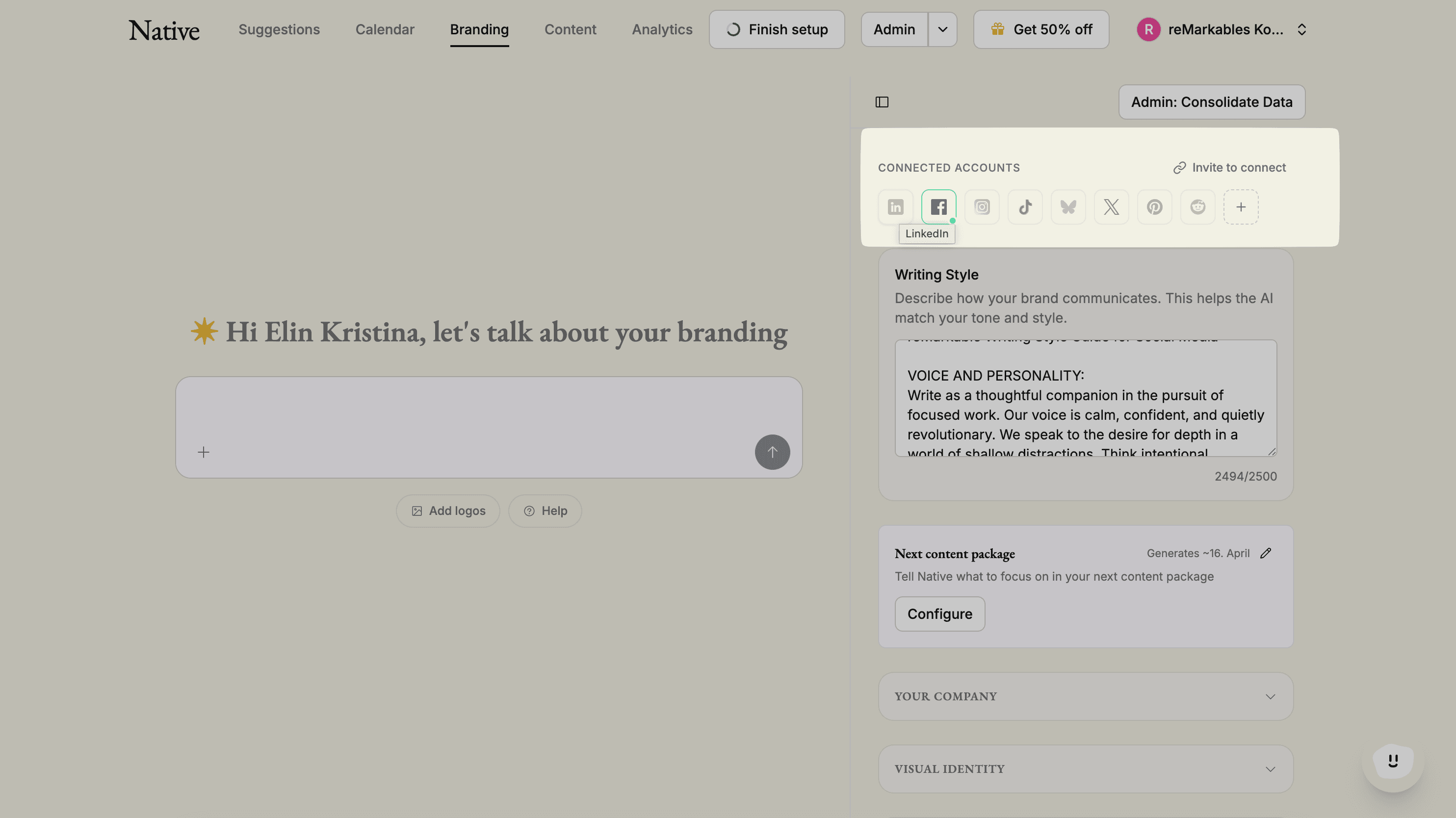
Task: Select the LinkedIn account icon
Action: (x=895, y=207)
